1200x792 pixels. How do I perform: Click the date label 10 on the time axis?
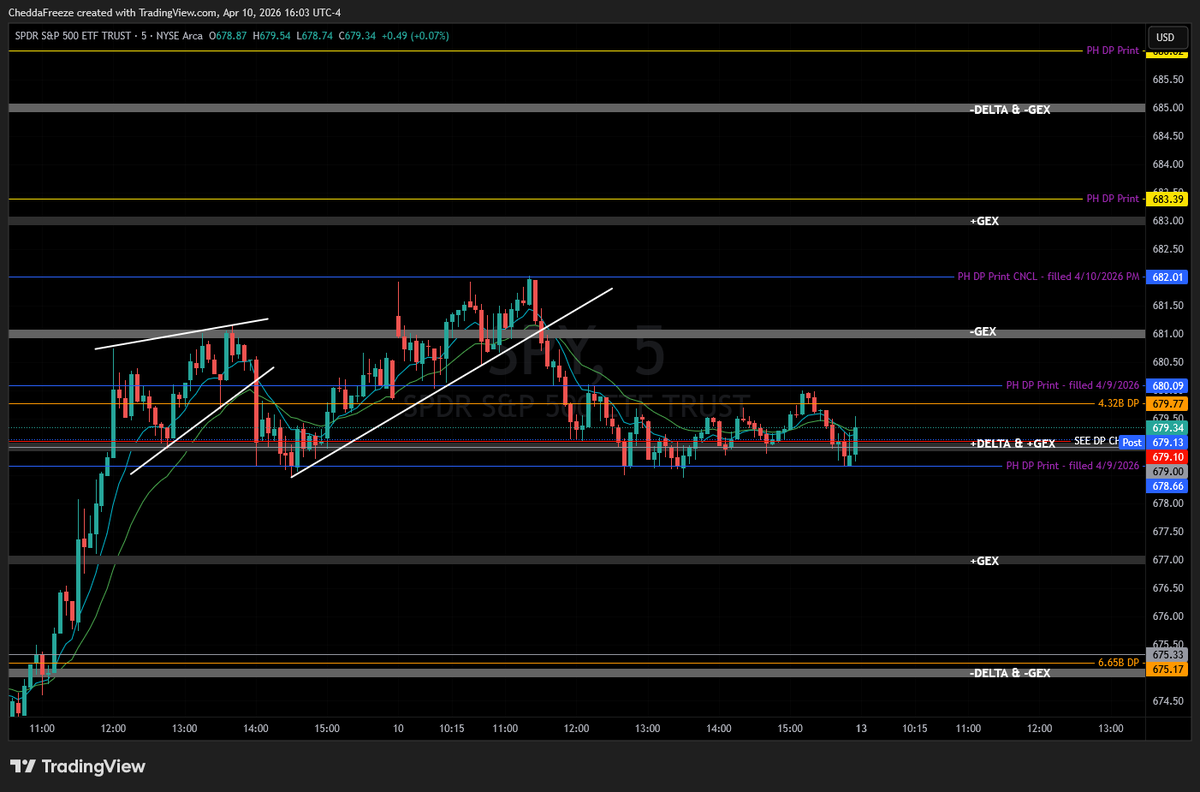click(398, 729)
